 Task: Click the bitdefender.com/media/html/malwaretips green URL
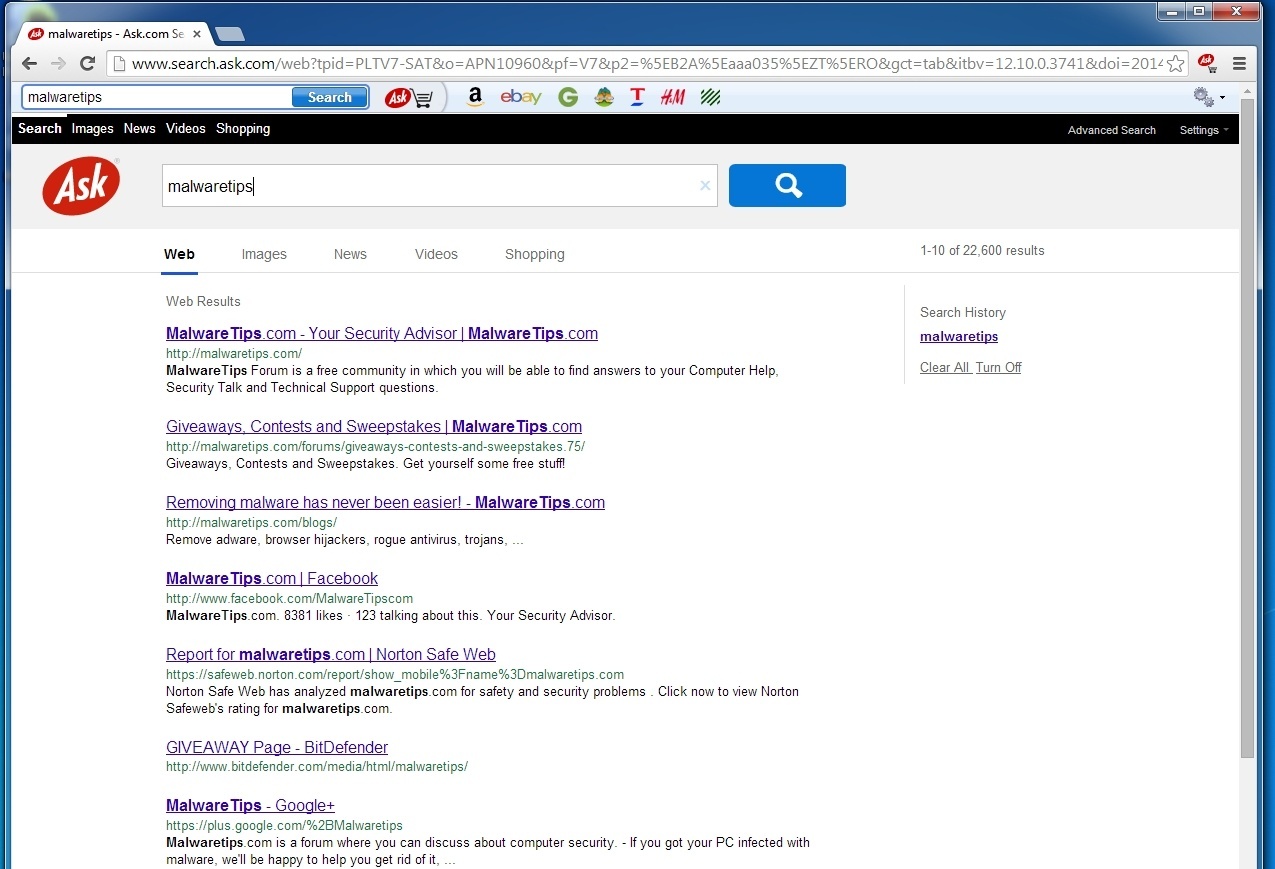(x=317, y=767)
